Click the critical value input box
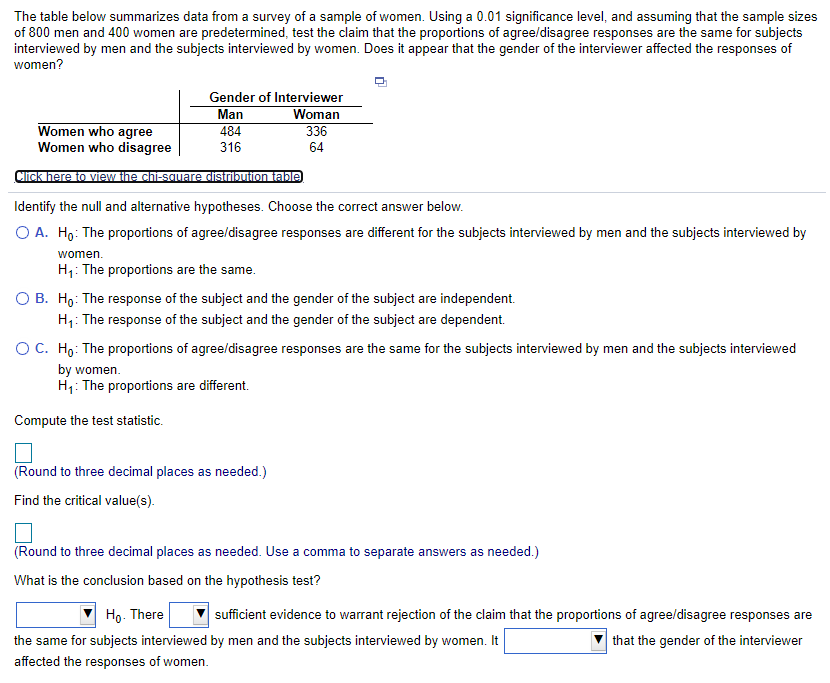The width and height of the screenshot is (830, 683). point(23,533)
